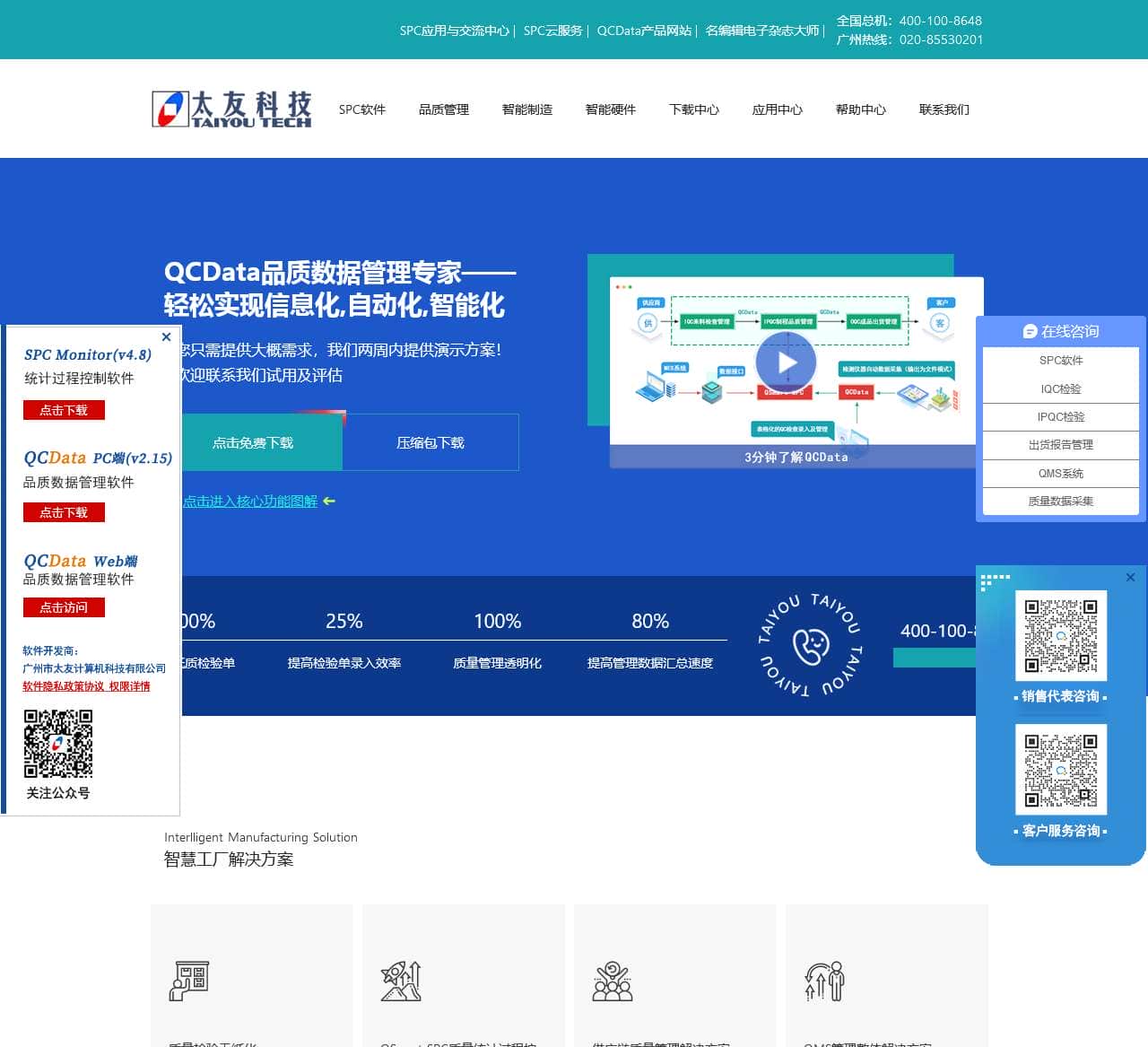
Task: Click the 客户服务咨询 label
Action: click(1061, 831)
